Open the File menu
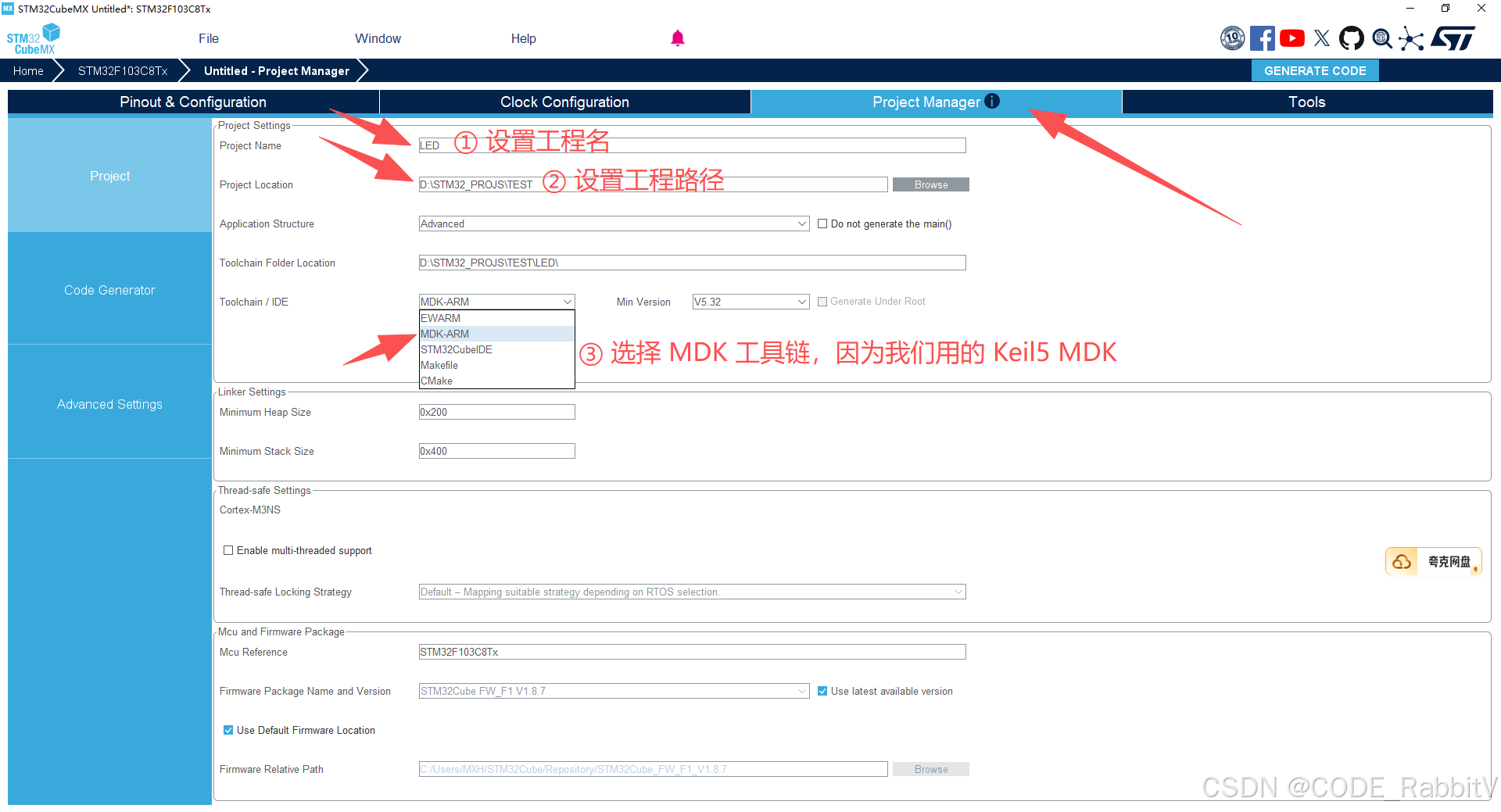Image resolution: width=1501 pixels, height=812 pixels. click(209, 38)
